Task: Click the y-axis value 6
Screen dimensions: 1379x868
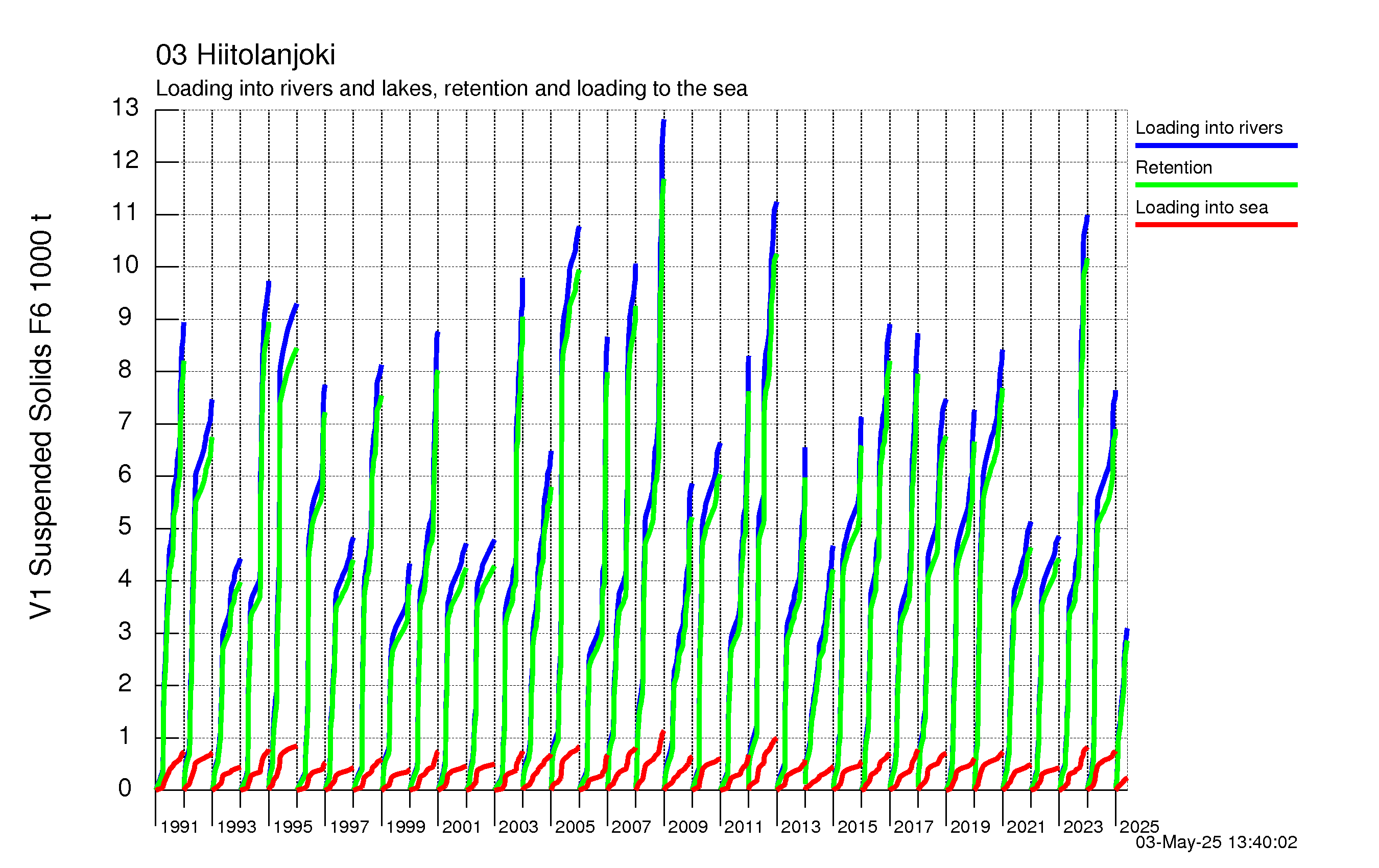Action: (x=125, y=474)
